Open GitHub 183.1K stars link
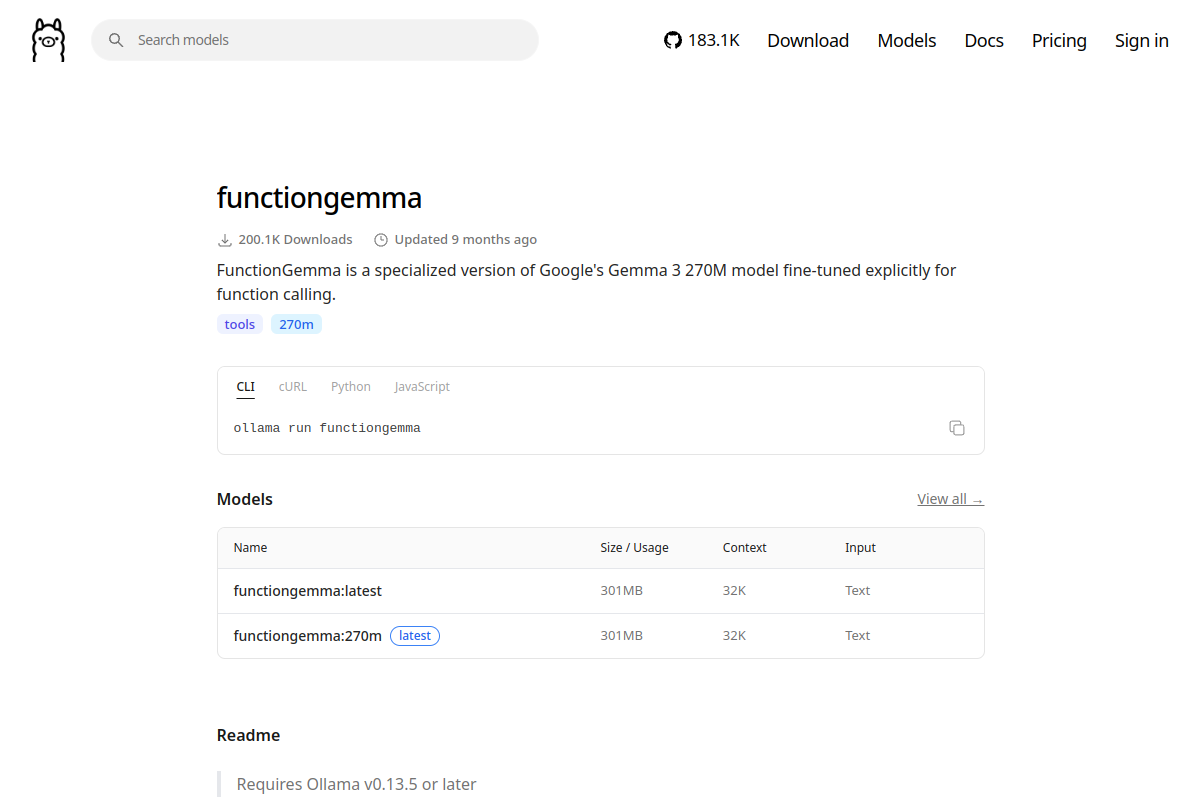This screenshot has height=800, width=1200. point(702,40)
